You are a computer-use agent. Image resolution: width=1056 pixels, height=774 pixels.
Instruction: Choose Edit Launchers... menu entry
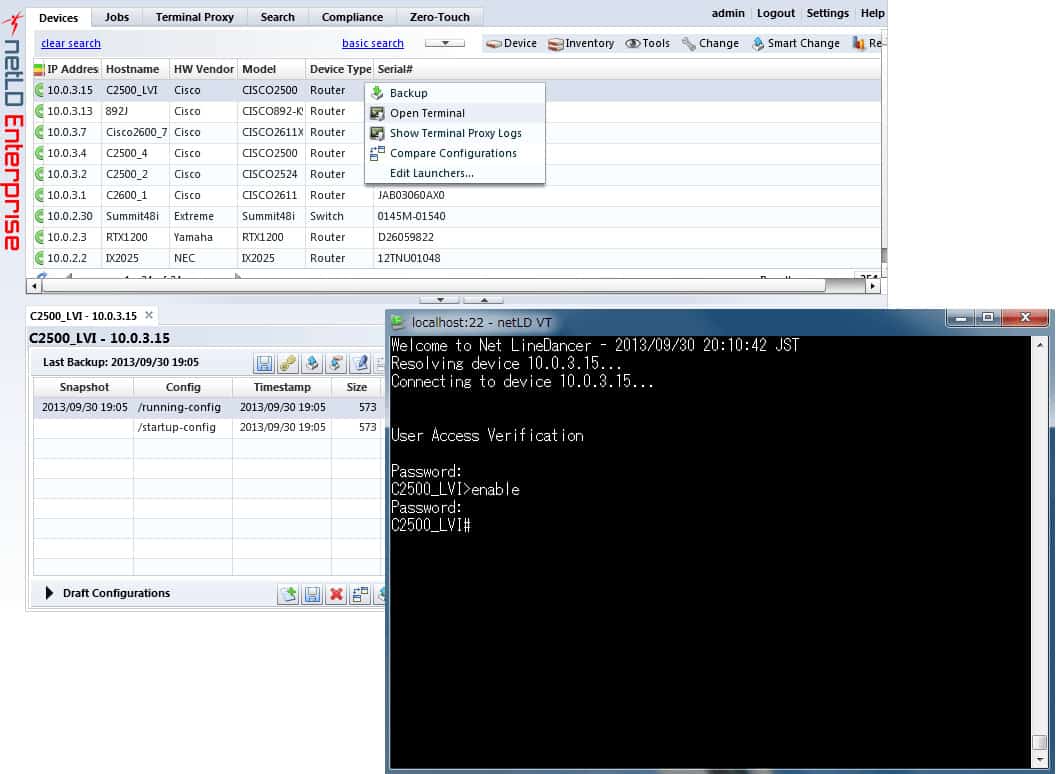(x=455, y=173)
